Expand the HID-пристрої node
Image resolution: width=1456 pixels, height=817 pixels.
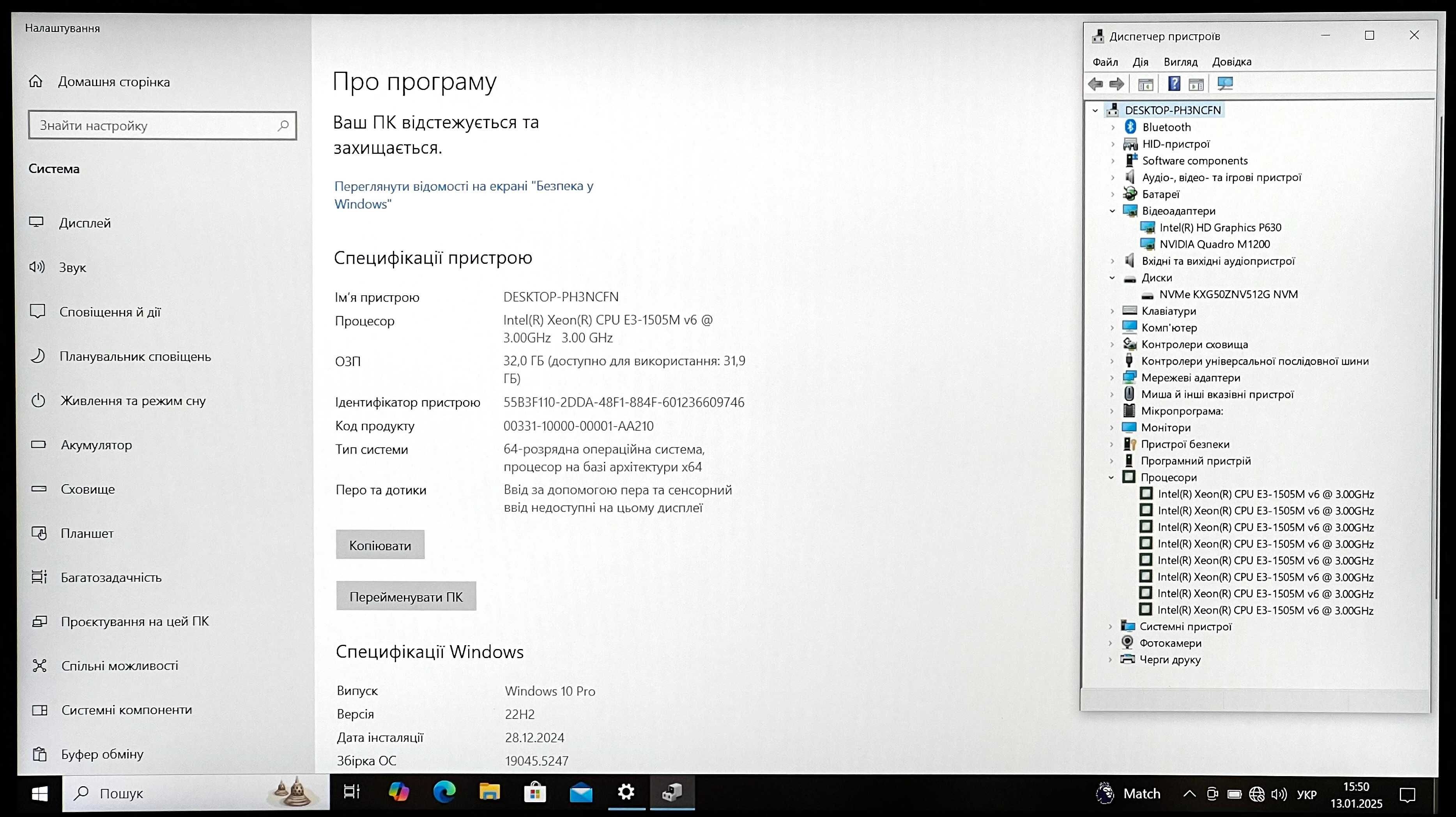[x=1113, y=144]
